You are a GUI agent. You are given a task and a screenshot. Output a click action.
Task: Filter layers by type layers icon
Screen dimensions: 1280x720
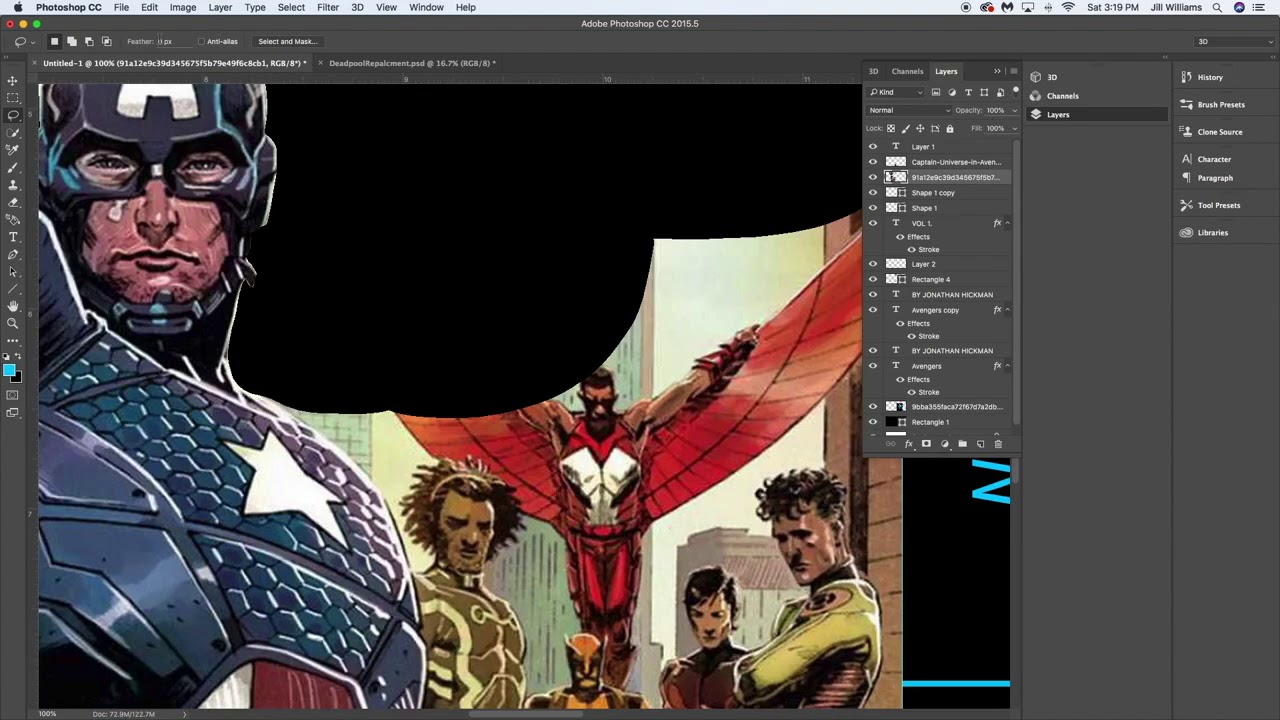click(x=968, y=92)
